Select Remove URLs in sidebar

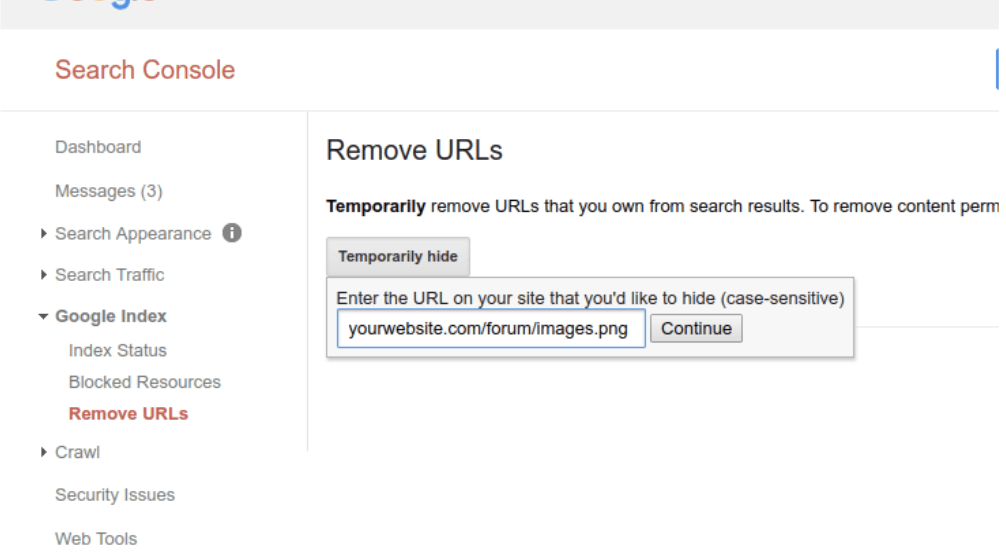[x=128, y=413]
